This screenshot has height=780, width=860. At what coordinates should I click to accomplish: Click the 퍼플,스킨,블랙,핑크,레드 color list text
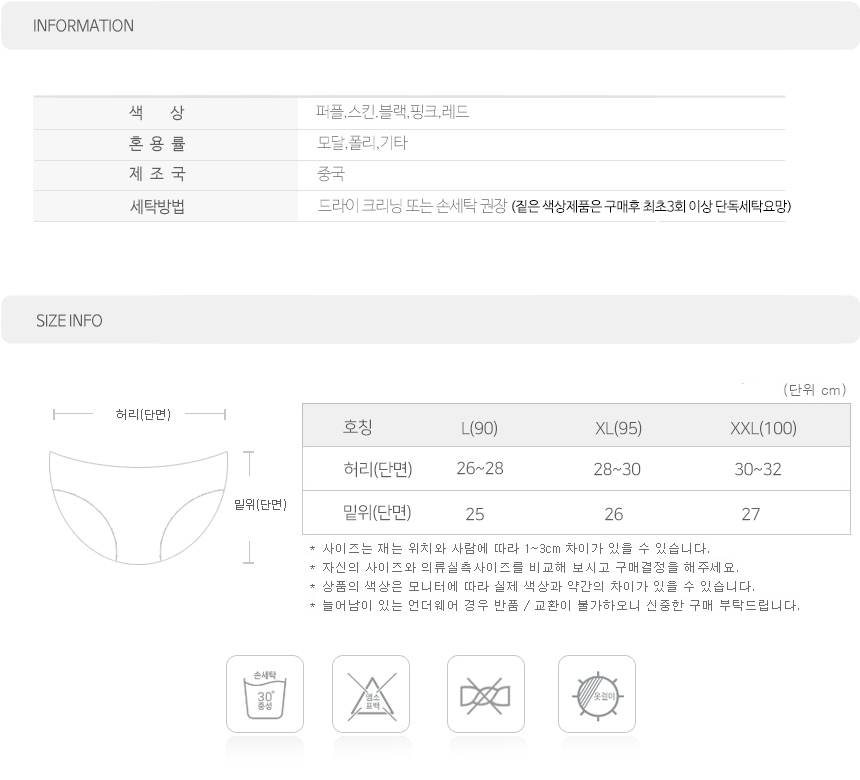[392, 112]
